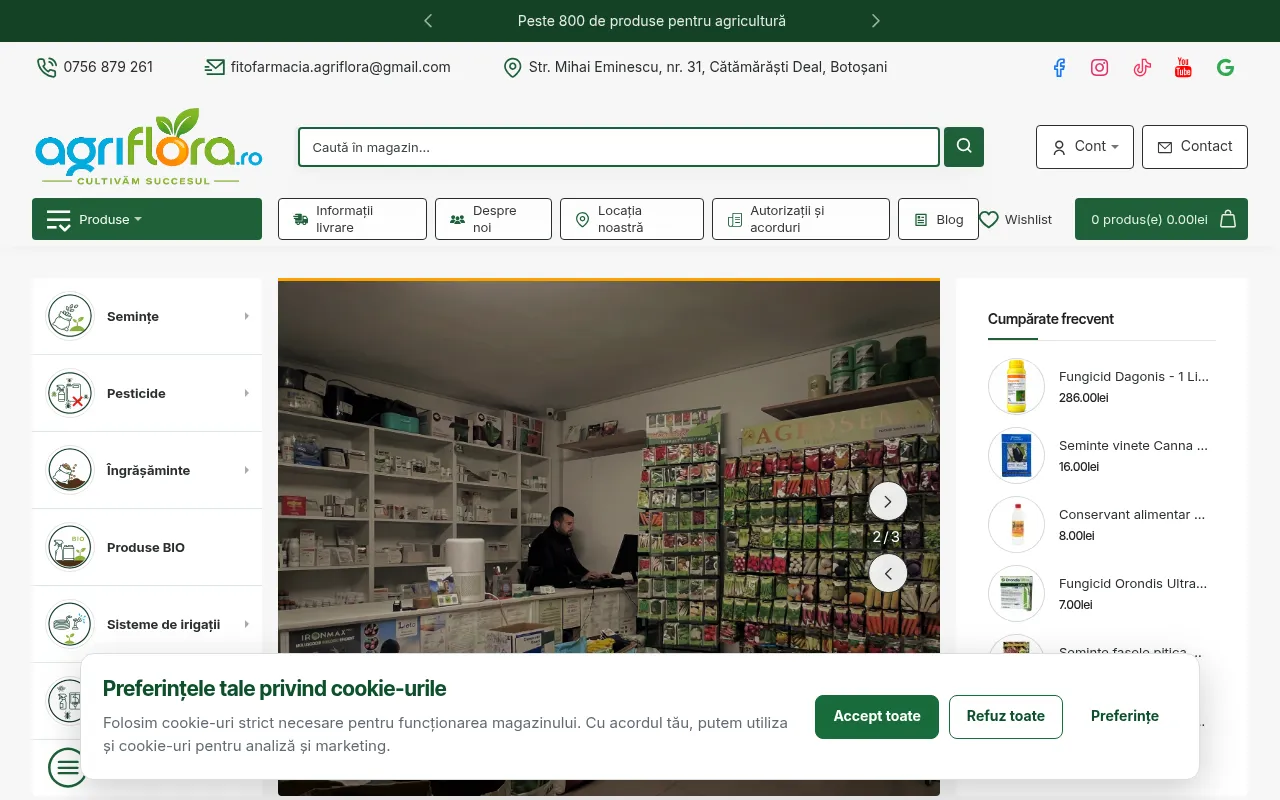Open Locația noastră page
Screen dimensions: 1280x800
point(632,219)
